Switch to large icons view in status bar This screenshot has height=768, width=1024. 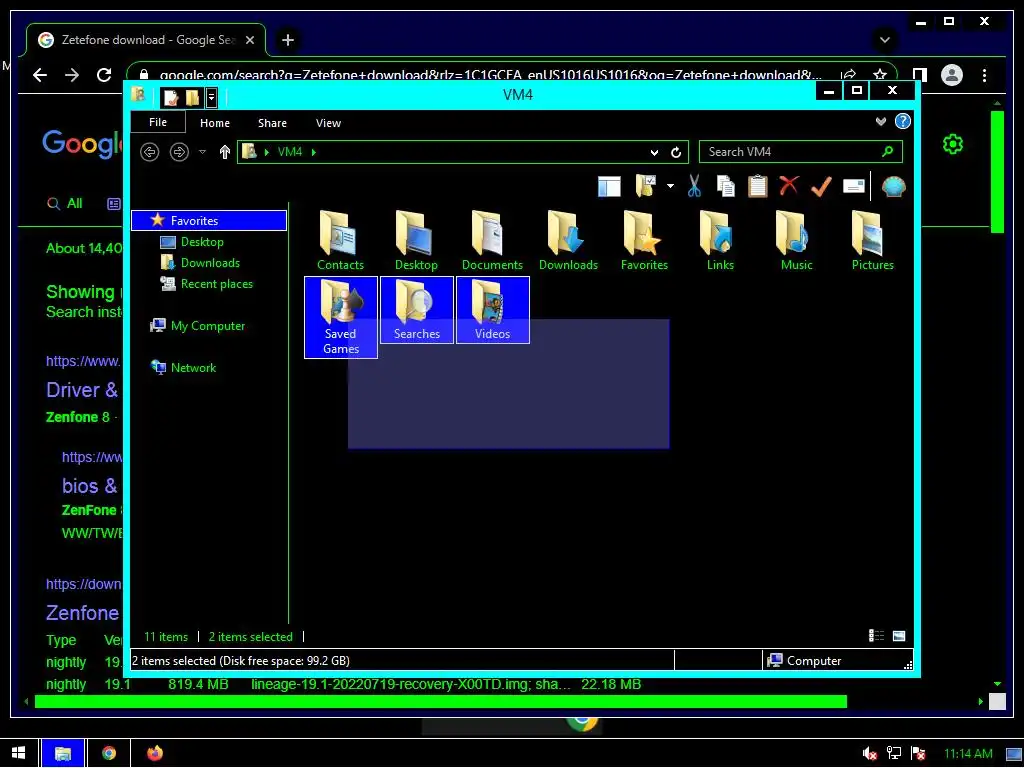click(x=899, y=636)
